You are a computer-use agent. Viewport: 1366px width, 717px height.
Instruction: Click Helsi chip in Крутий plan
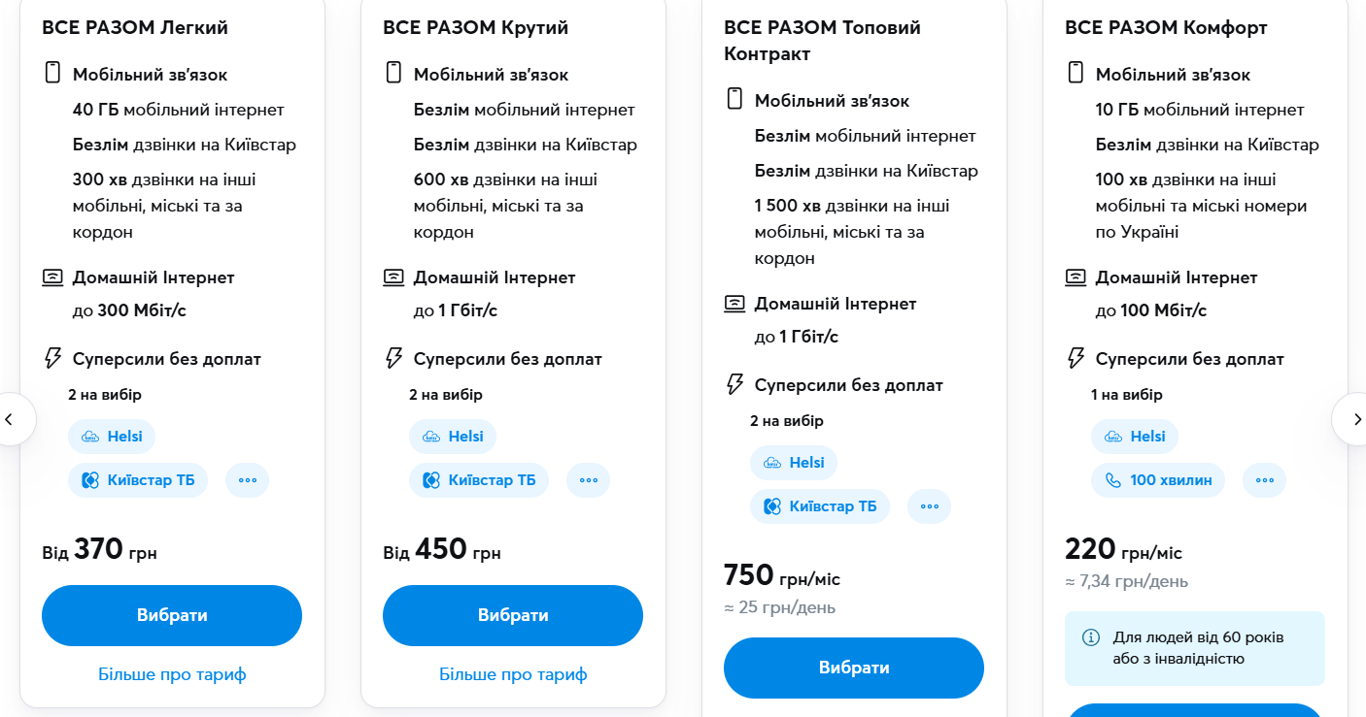pos(453,437)
